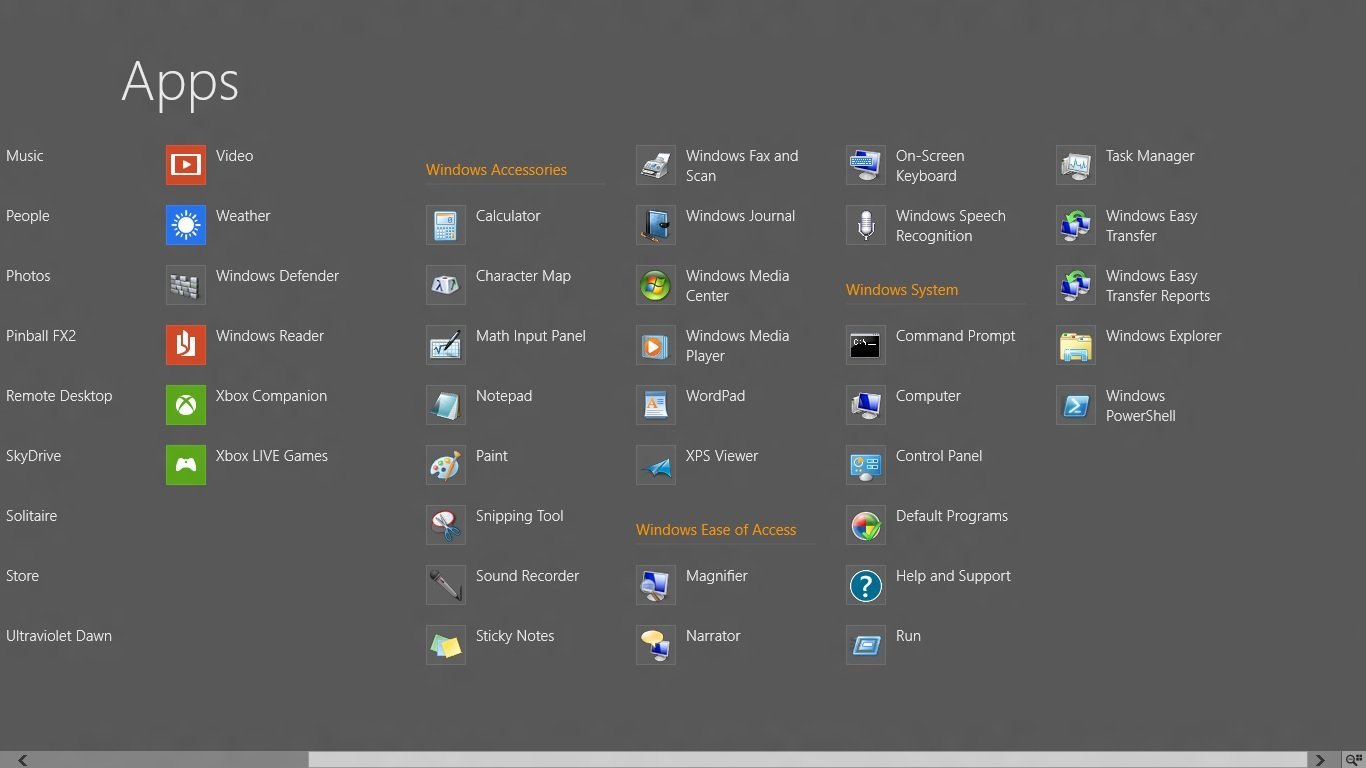Select the Windows Ease of Access header
The width and height of the screenshot is (1366, 768).
pyautogui.click(x=716, y=530)
